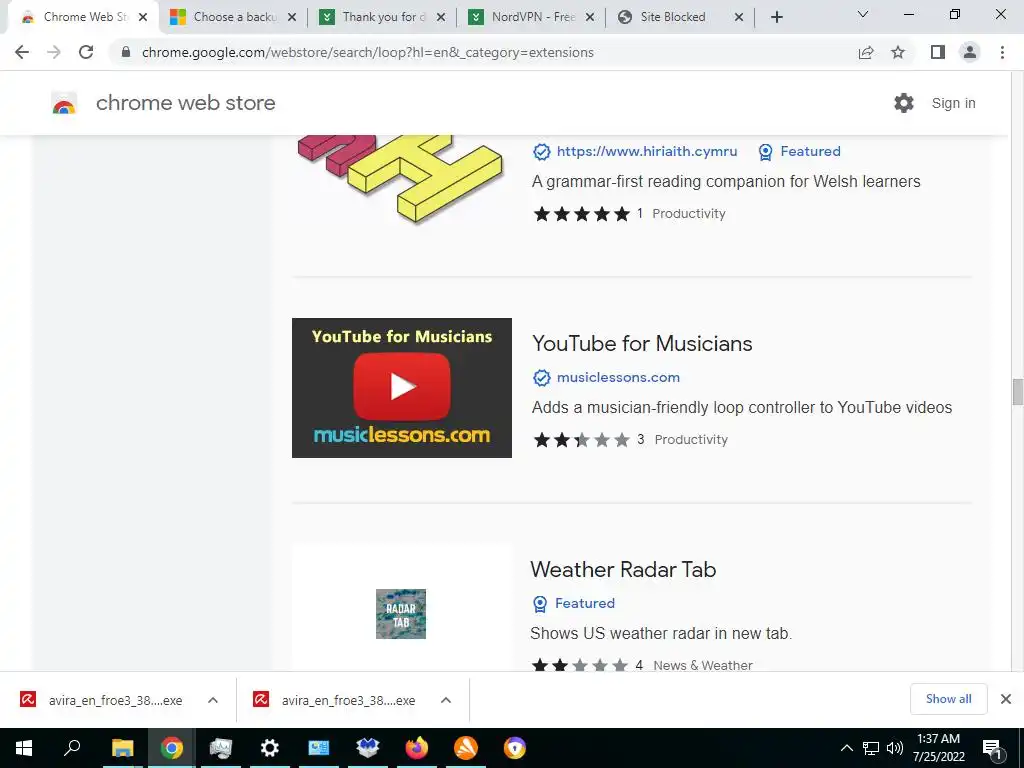Image resolution: width=1024 pixels, height=768 pixels.
Task: Close the NordVPN tab
Action: (590, 18)
